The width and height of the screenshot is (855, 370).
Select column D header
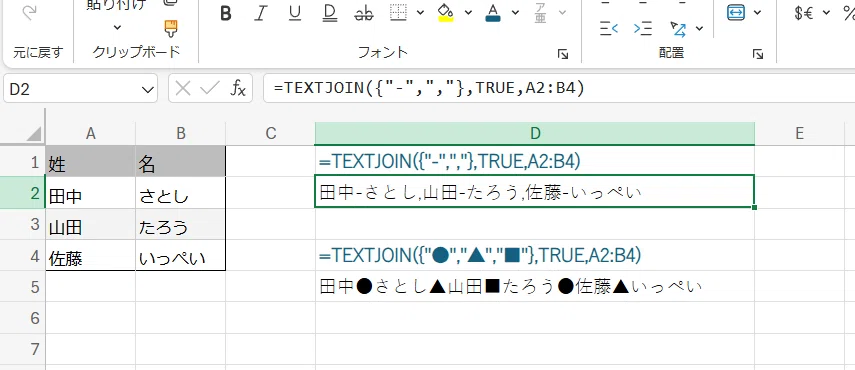click(535, 133)
